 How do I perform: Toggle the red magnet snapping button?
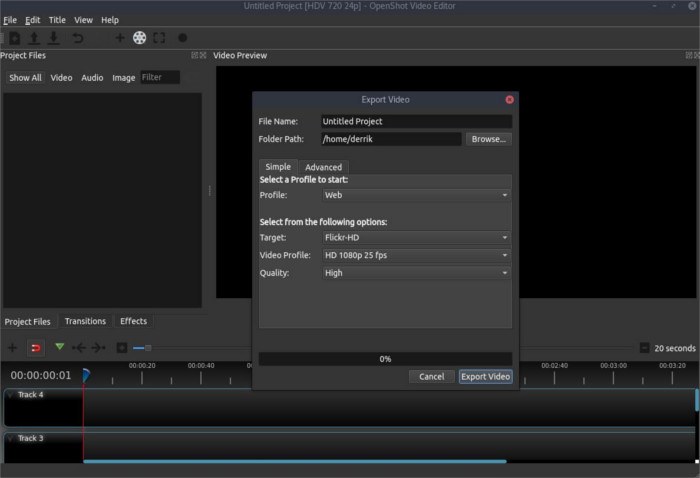(36, 348)
